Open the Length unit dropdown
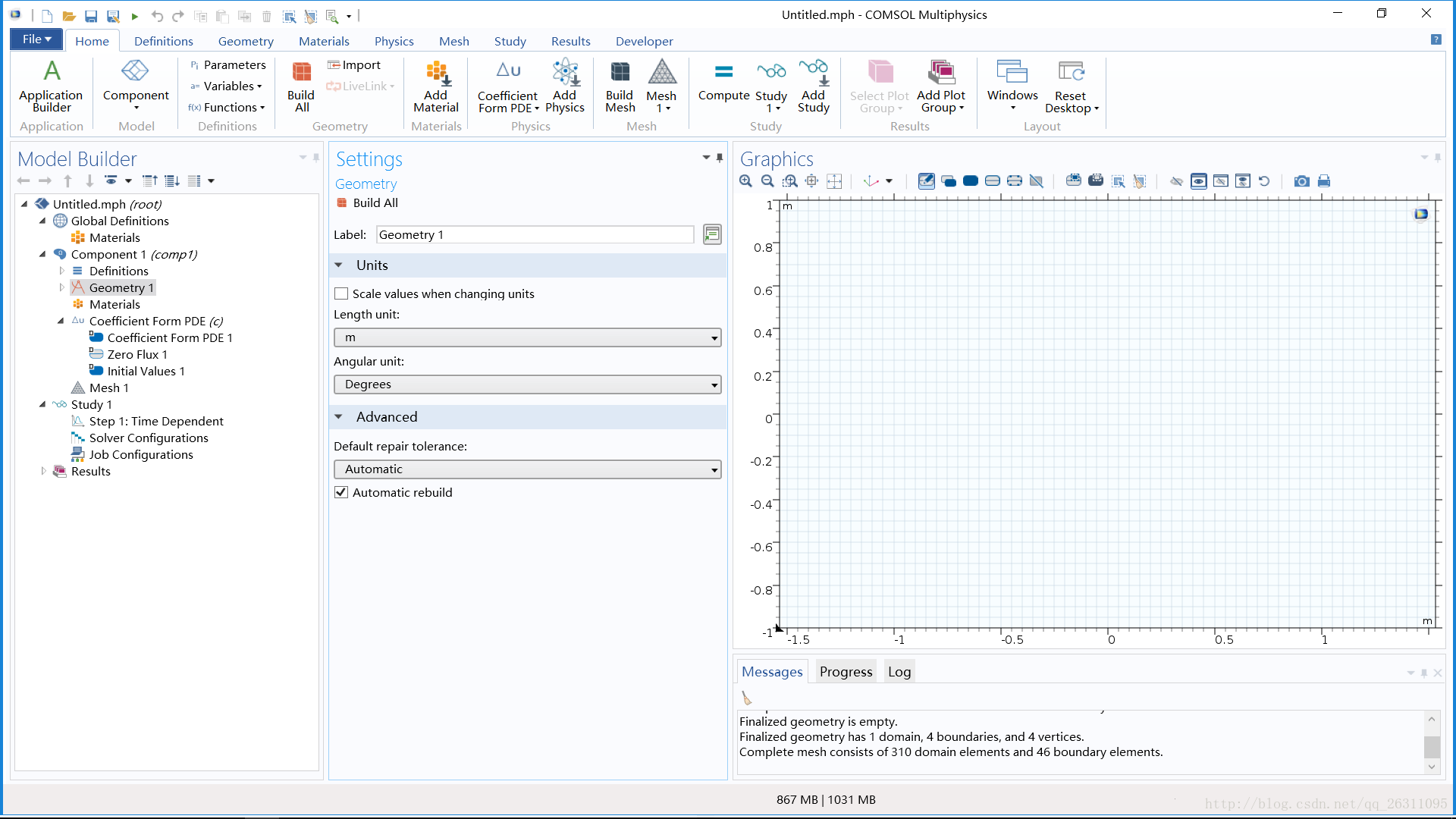This screenshot has height=819, width=1456. click(x=527, y=337)
